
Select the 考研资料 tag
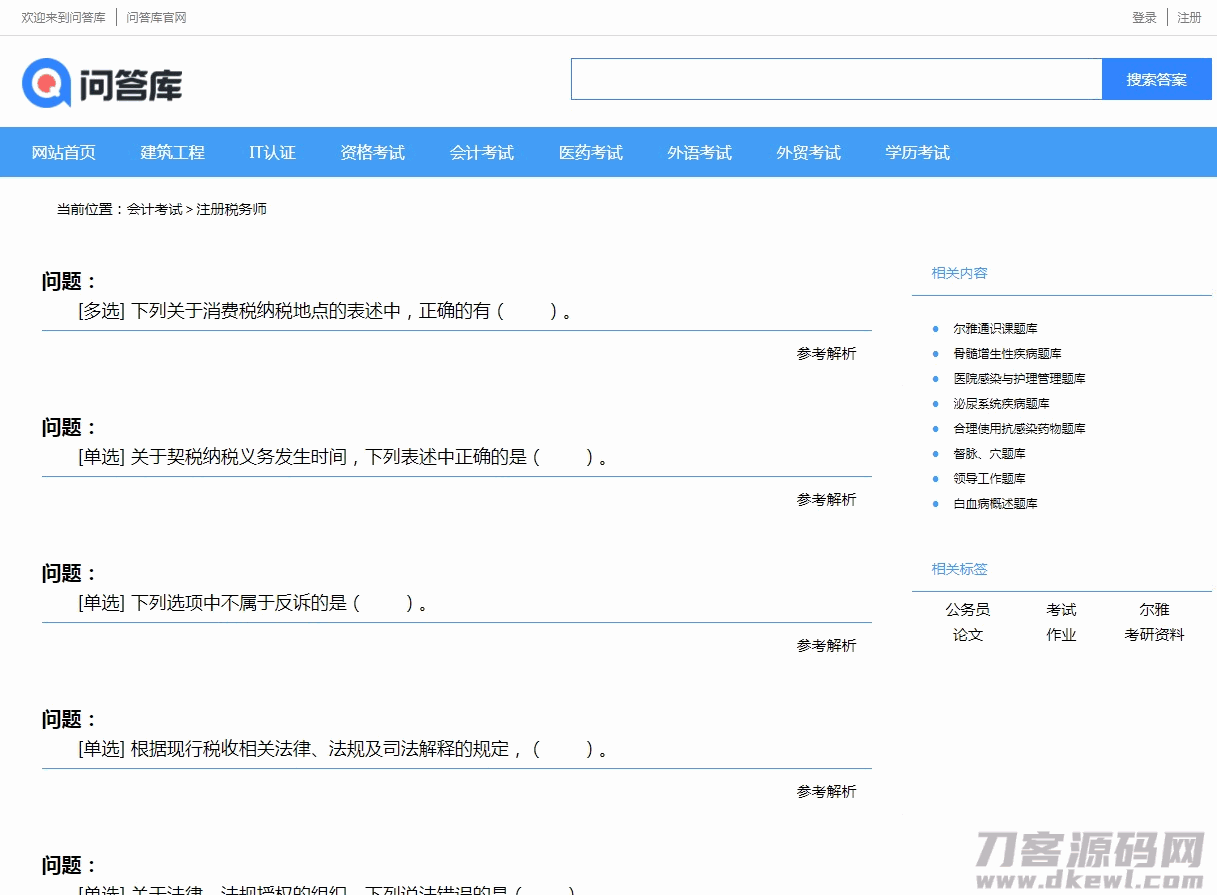pyautogui.click(x=1154, y=635)
